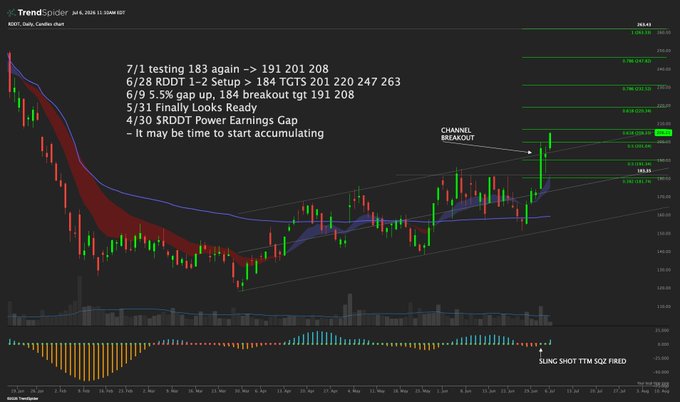Click the 250.00 price axis label
Viewport: 680px width, 402px height.
tap(664, 51)
